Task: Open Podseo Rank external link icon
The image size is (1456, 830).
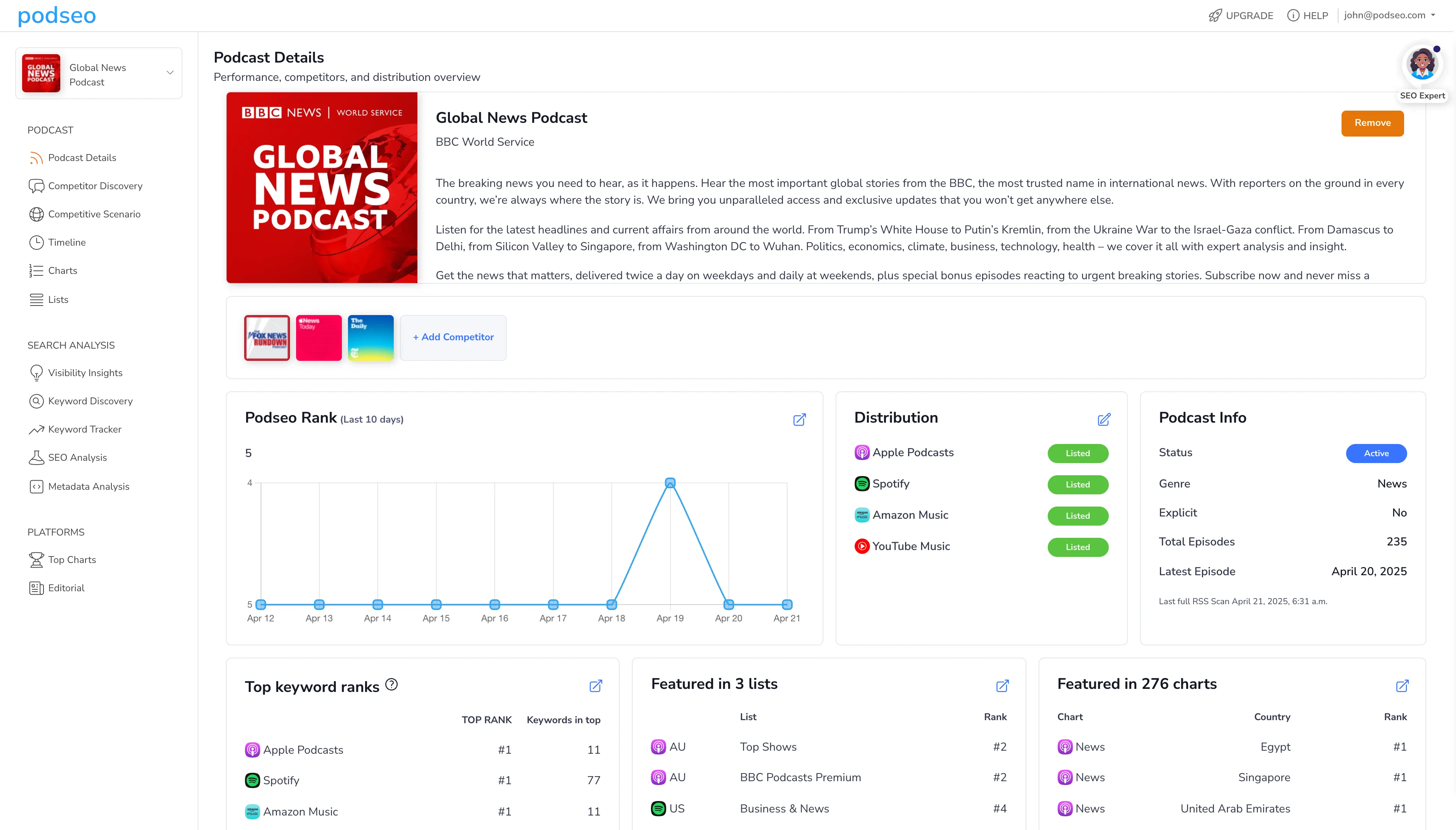Action: [799, 420]
